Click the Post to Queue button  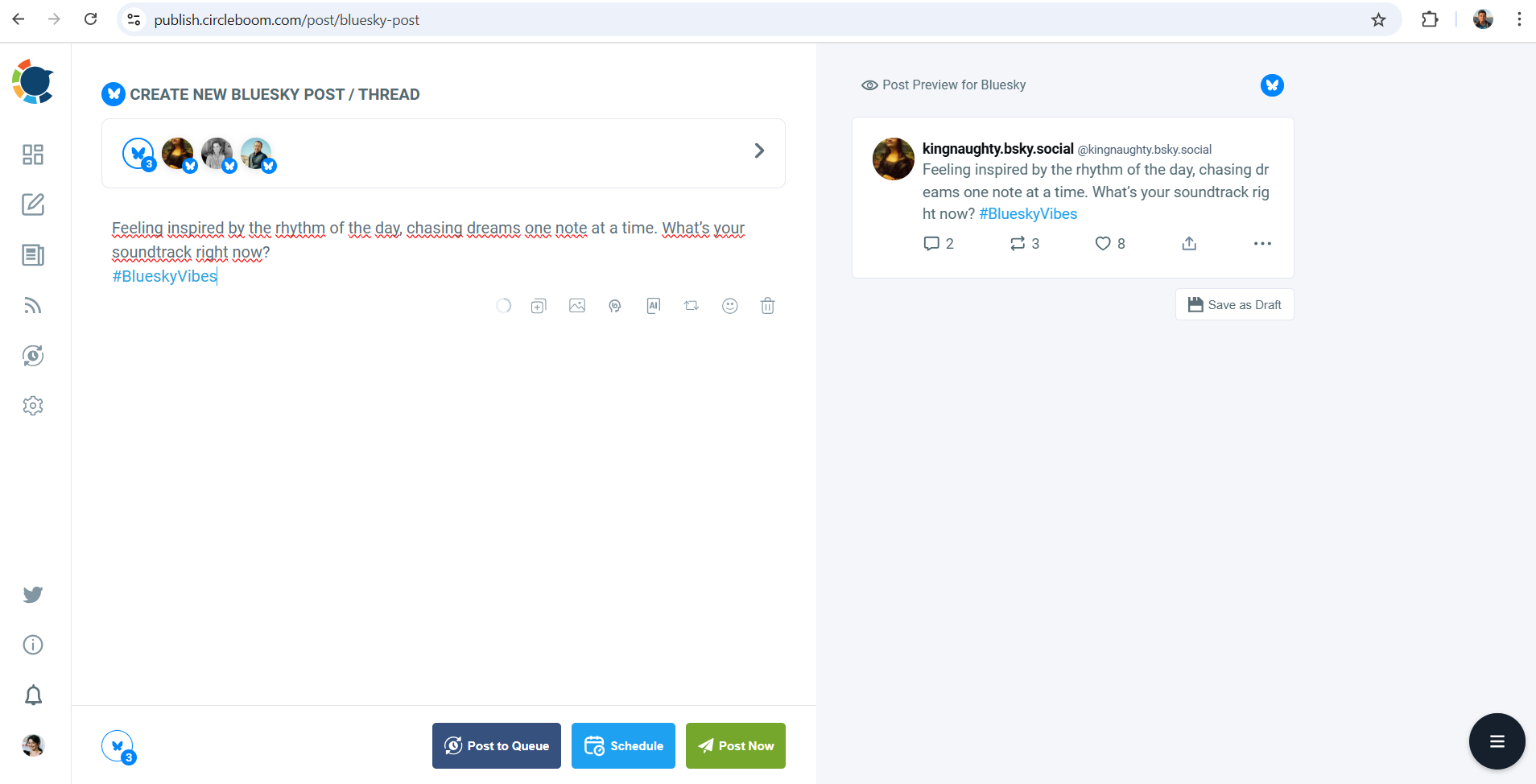click(x=497, y=745)
